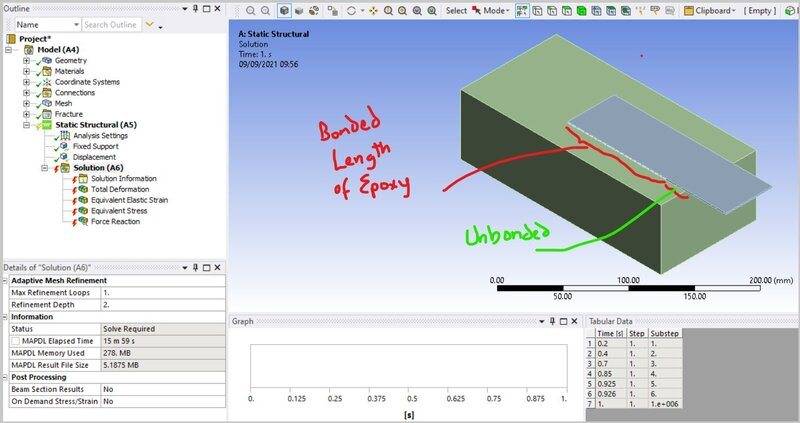800x423 pixels.
Task: Click the Fracture node icon
Action: point(46,114)
